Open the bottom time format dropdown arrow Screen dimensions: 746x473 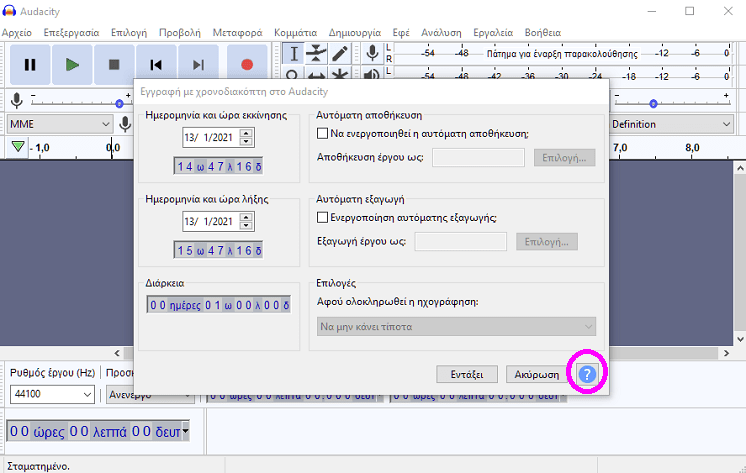[186, 431]
